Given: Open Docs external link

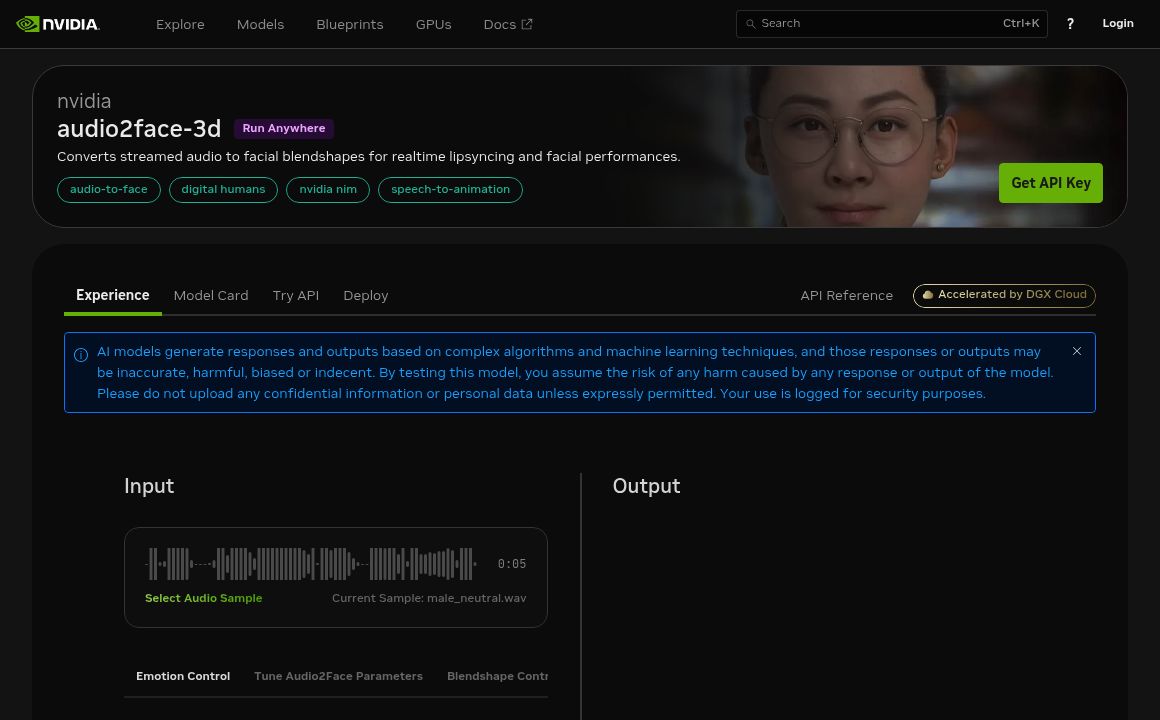Looking at the screenshot, I should pyautogui.click(x=507, y=24).
